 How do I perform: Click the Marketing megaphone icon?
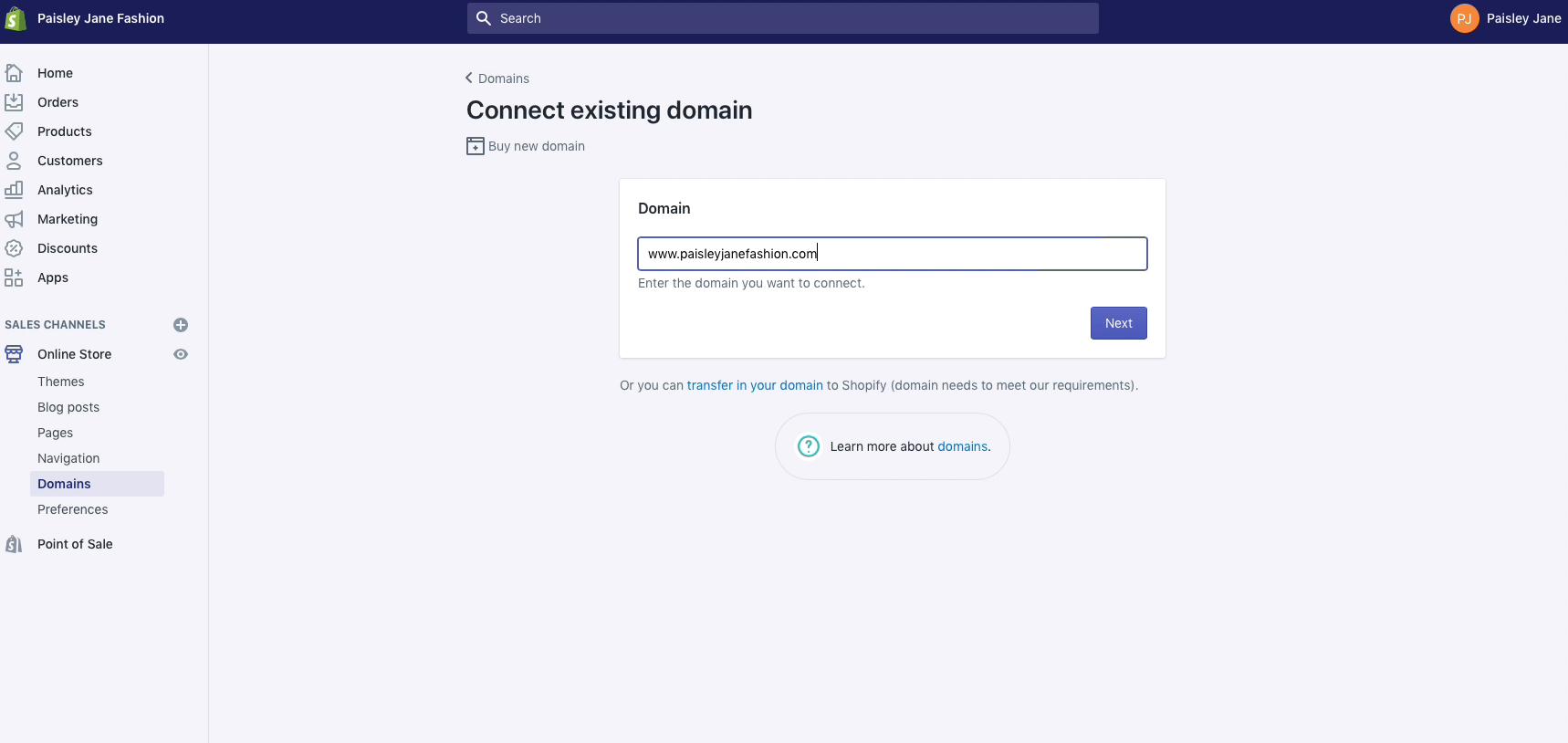[x=14, y=219]
